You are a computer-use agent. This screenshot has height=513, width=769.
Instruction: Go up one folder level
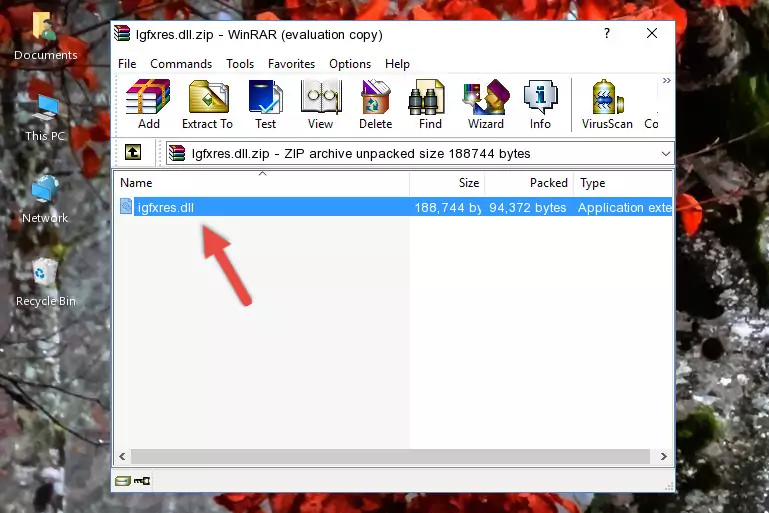pos(133,152)
